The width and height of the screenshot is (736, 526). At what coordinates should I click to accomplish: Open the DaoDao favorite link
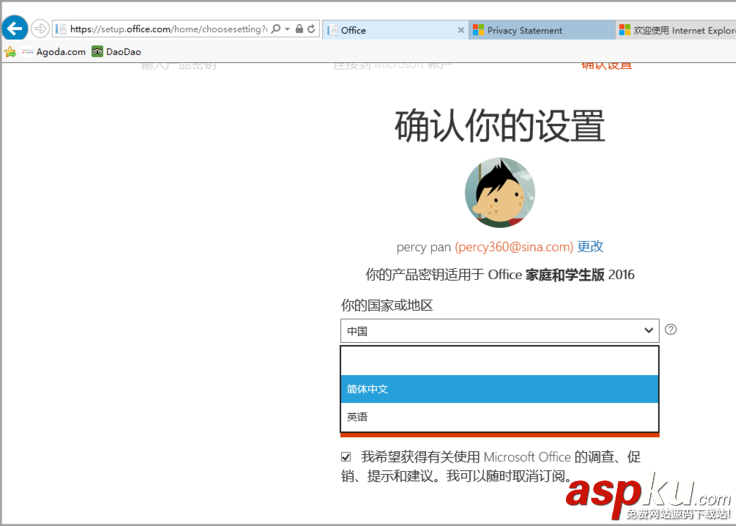[116, 52]
